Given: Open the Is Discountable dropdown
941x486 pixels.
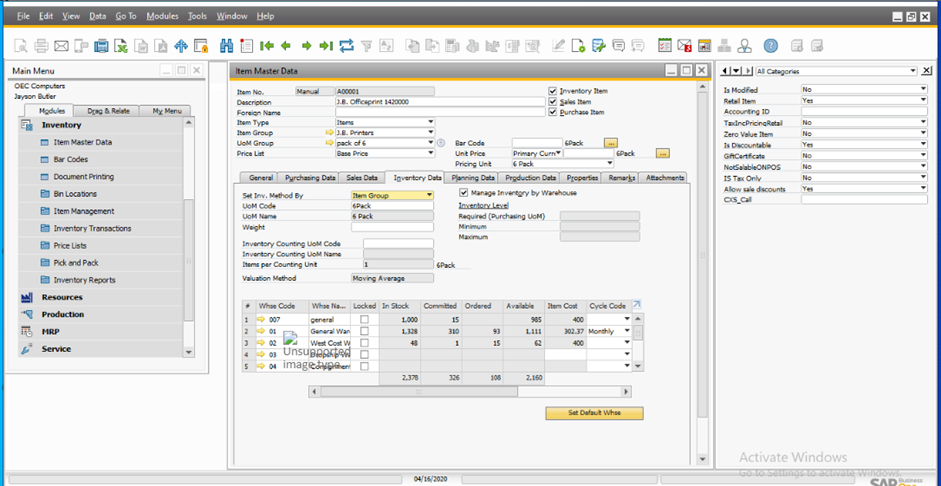Looking at the screenshot, I should point(923,145).
